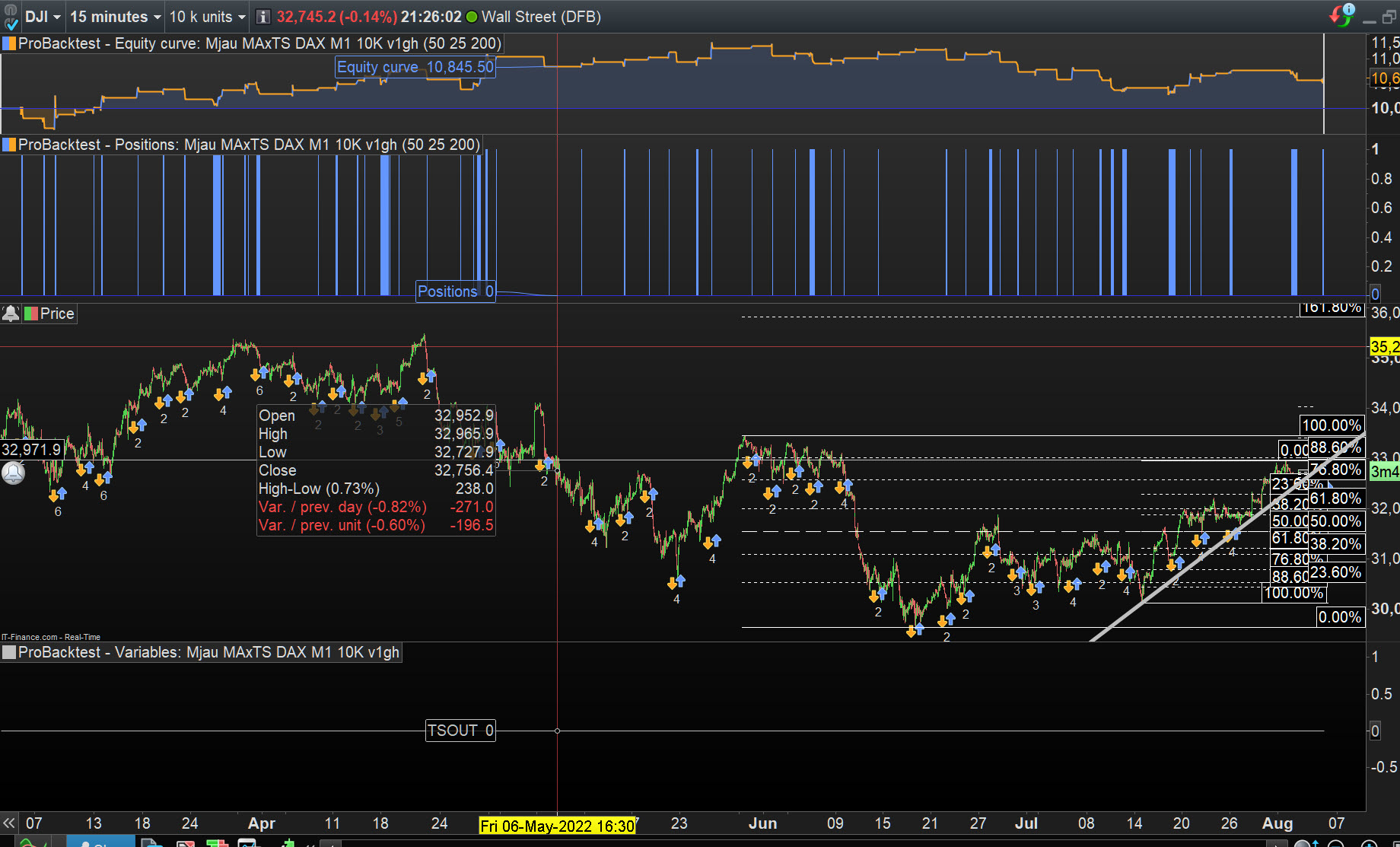Viewport: 1400px width, 847px height.
Task: Click the alert bell on the 32,971.9 line
Action: coord(13,473)
